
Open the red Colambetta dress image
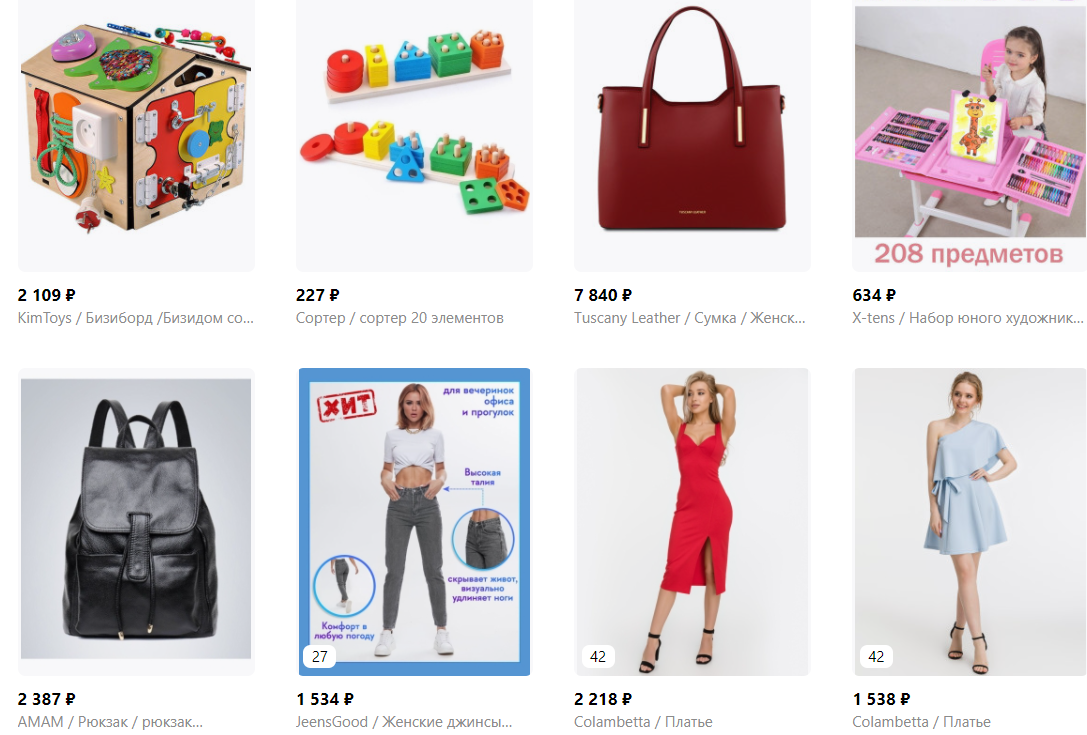[693, 521]
